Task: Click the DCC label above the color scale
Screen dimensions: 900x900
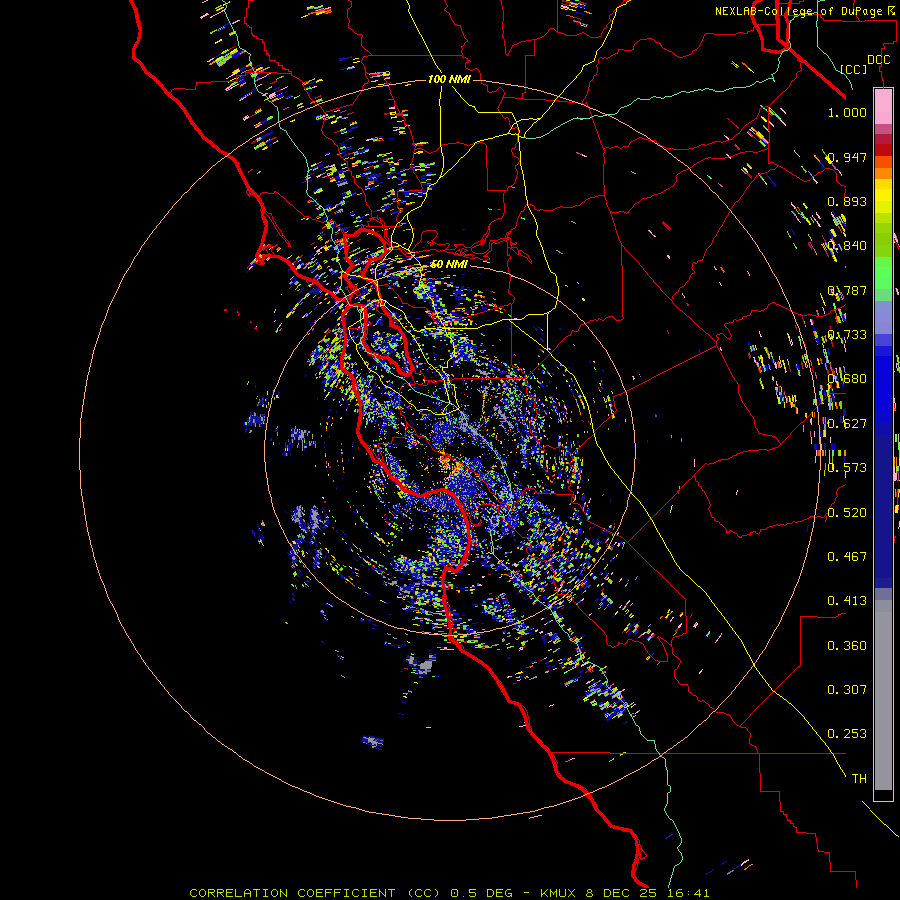Action: (x=878, y=60)
